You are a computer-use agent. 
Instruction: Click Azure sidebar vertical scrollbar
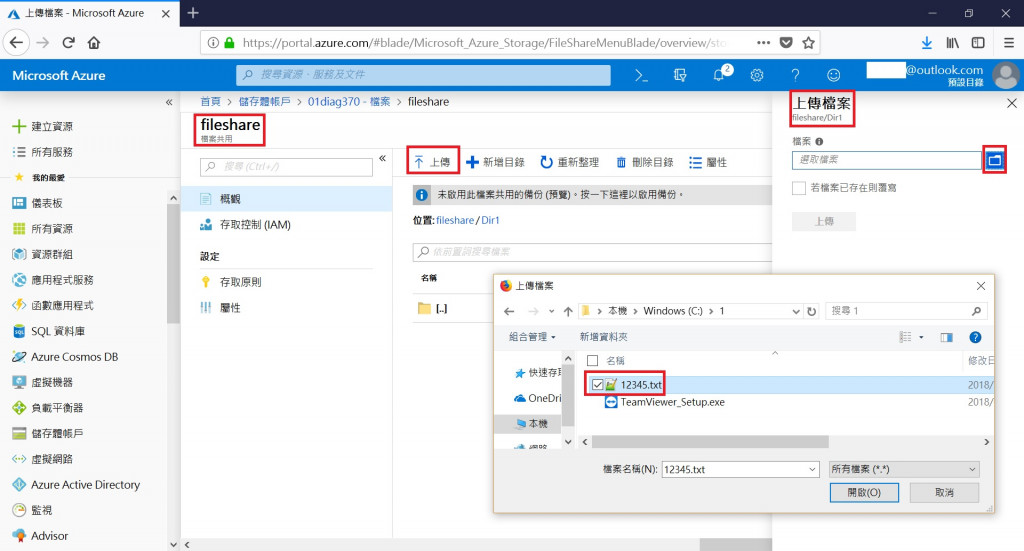click(x=172, y=263)
